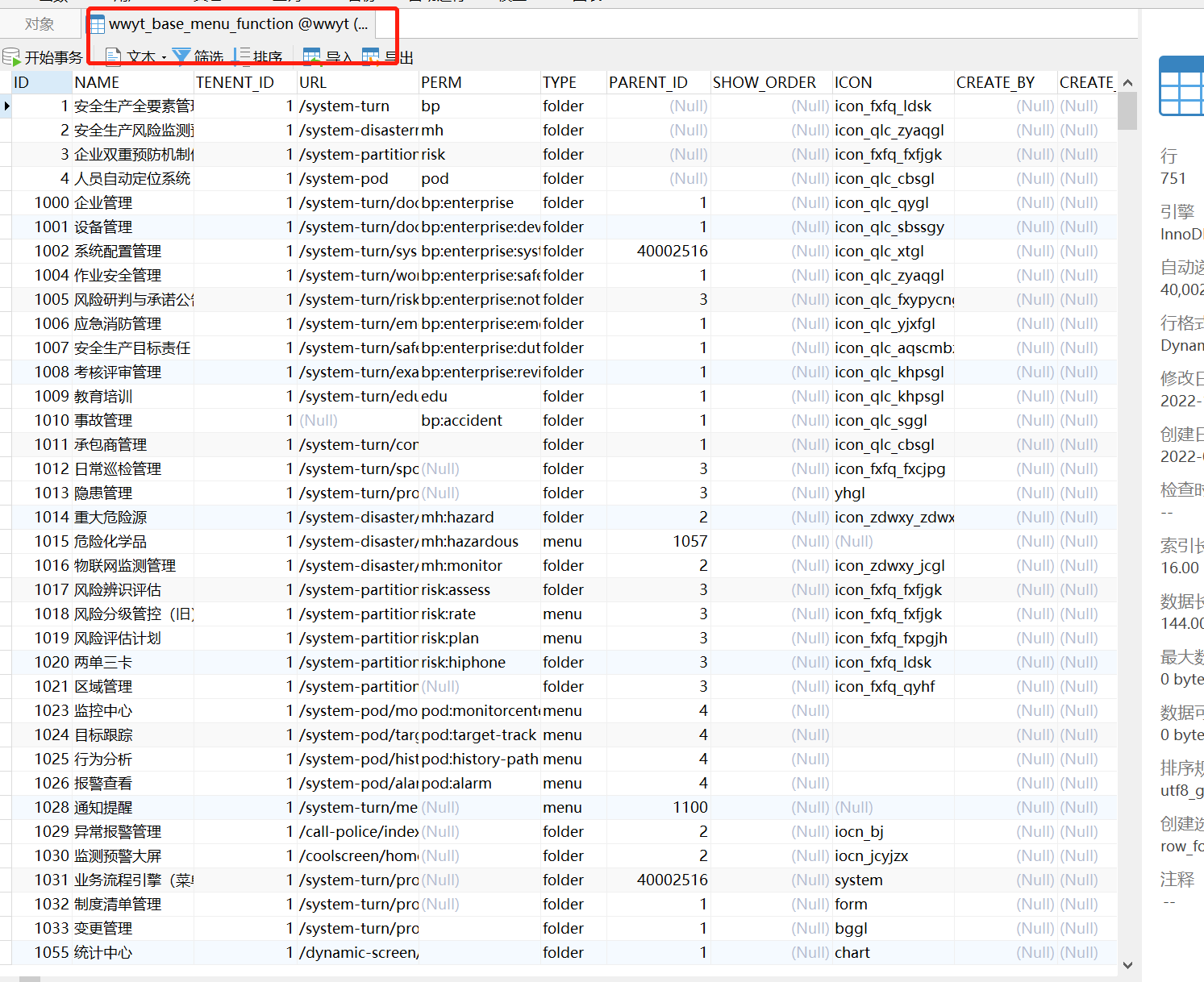Click the URL column header

click(x=358, y=82)
